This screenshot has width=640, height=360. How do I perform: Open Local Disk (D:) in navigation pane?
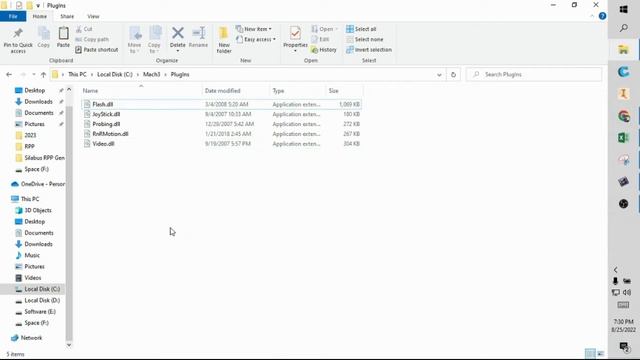pyautogui.click(x=38, y=300)
